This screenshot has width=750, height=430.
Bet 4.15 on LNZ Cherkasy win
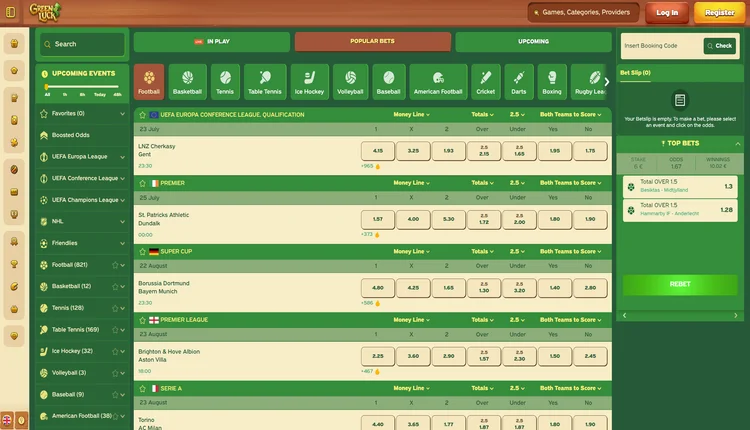378,151
